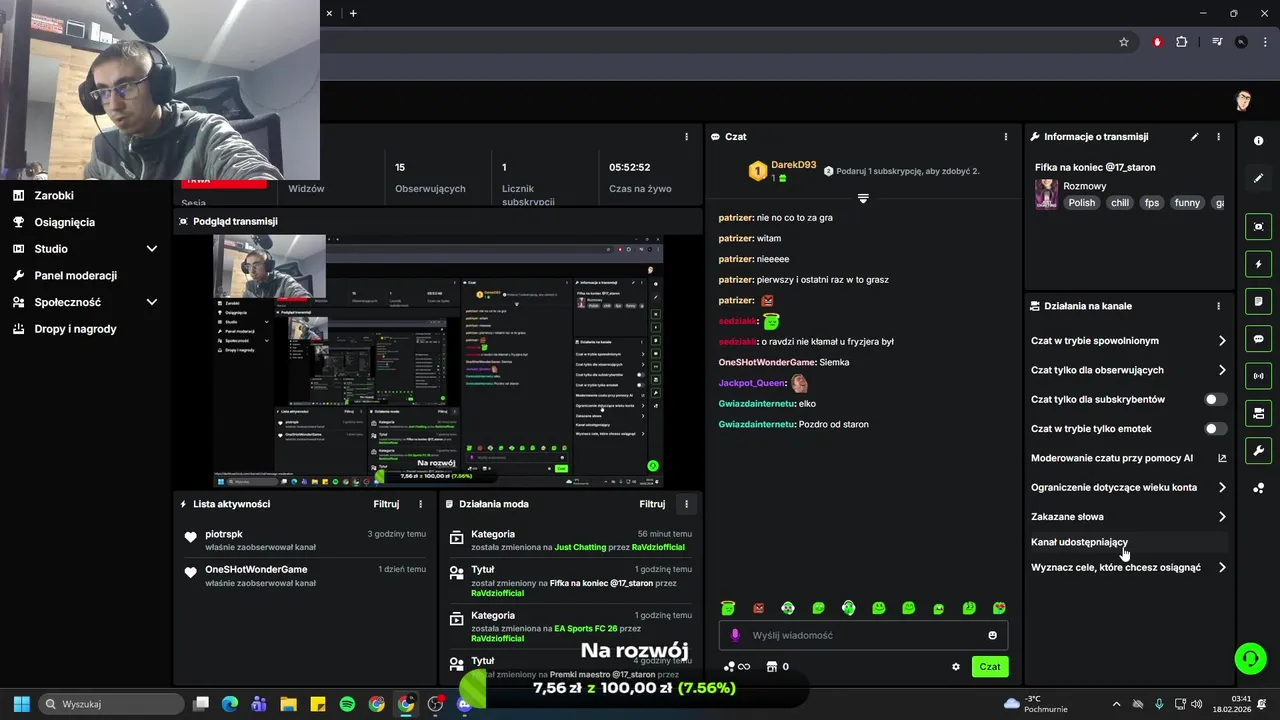Screen dimensions: 1280x720
Task: Click the pencil icon in right toolbar
Action: (x=1258, y=178)
